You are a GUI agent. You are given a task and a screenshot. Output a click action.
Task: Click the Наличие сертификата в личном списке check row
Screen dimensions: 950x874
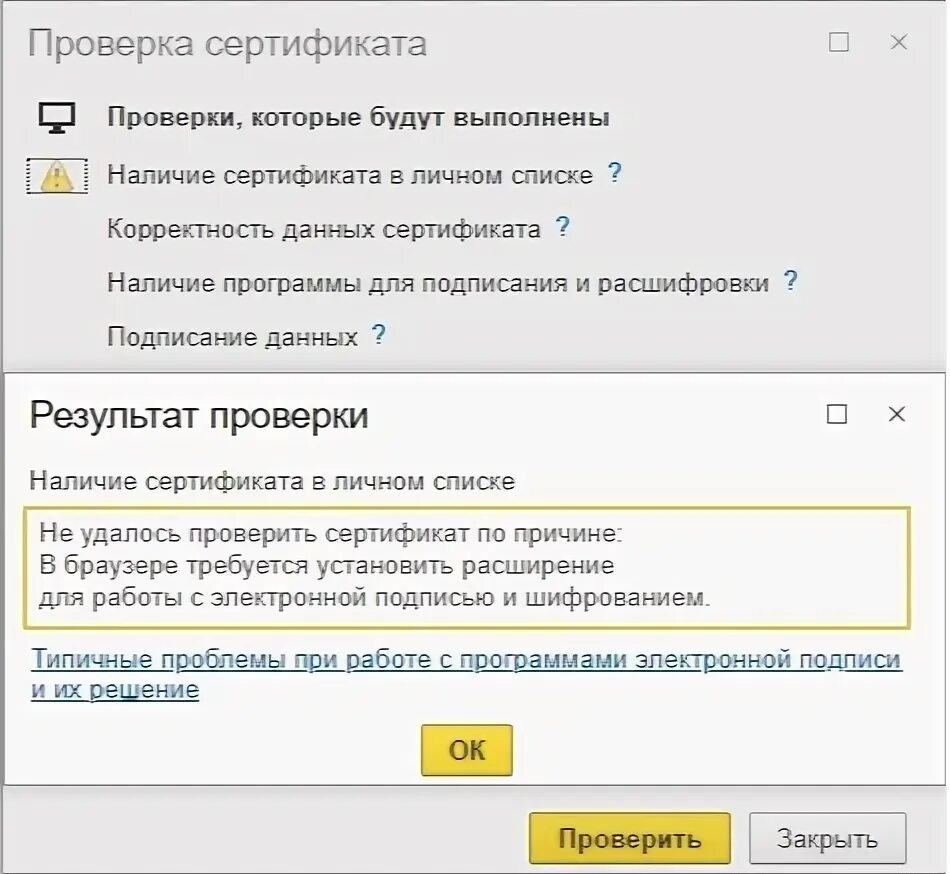[350, 176]
